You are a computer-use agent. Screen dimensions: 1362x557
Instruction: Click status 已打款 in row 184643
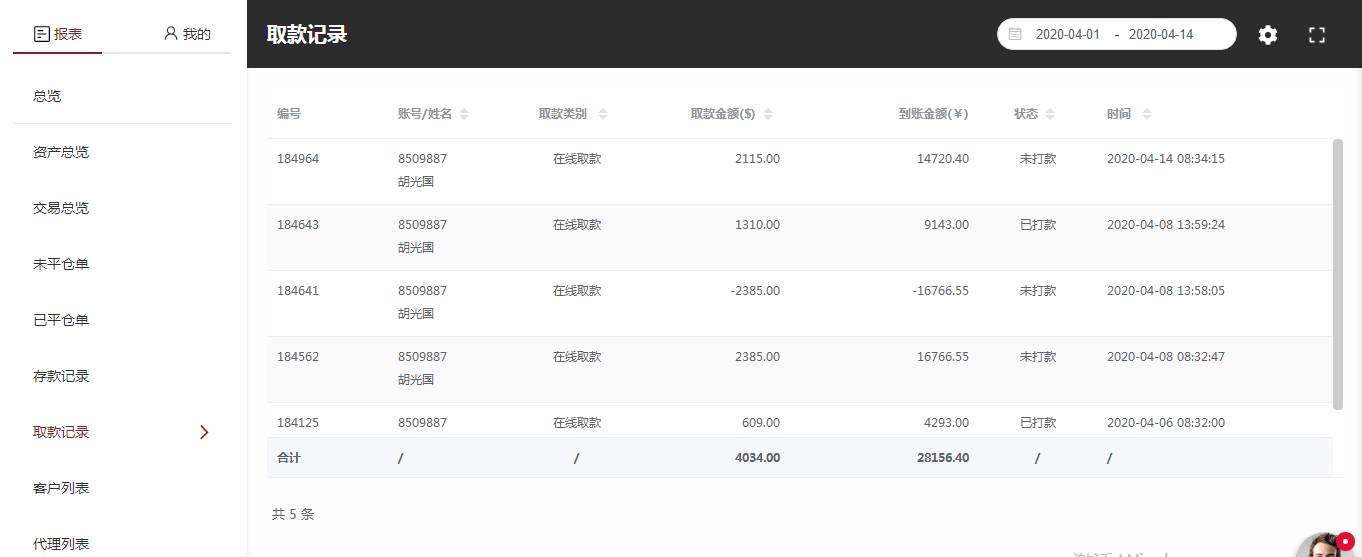(x=1038, y=225)
